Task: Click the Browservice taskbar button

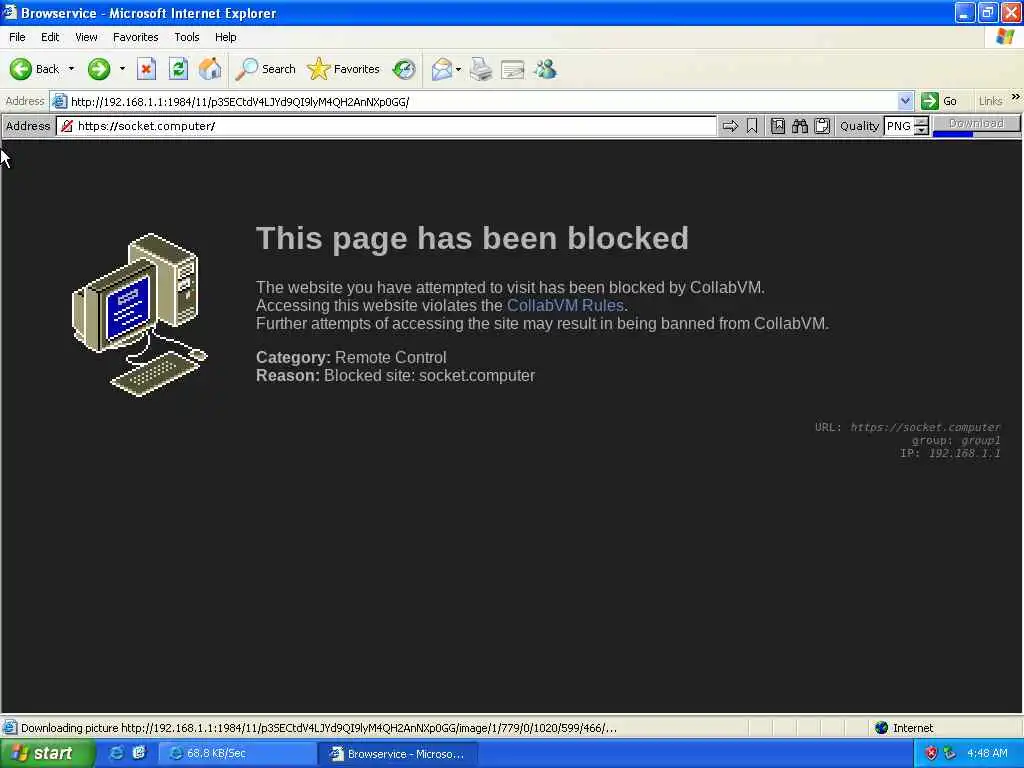Action: (399, 753)
